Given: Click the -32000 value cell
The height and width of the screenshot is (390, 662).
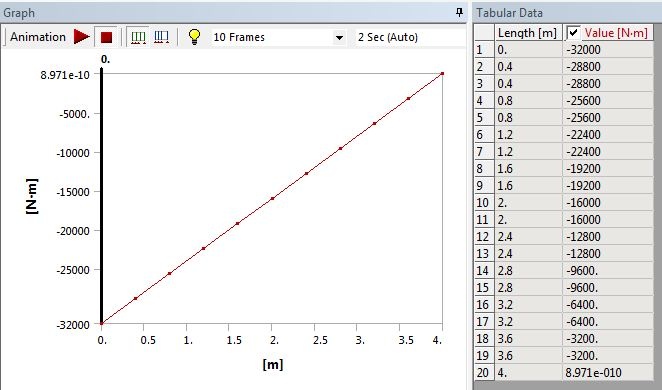Looking at the screenshot, I should pyautogui.click(x=608, y=50).
